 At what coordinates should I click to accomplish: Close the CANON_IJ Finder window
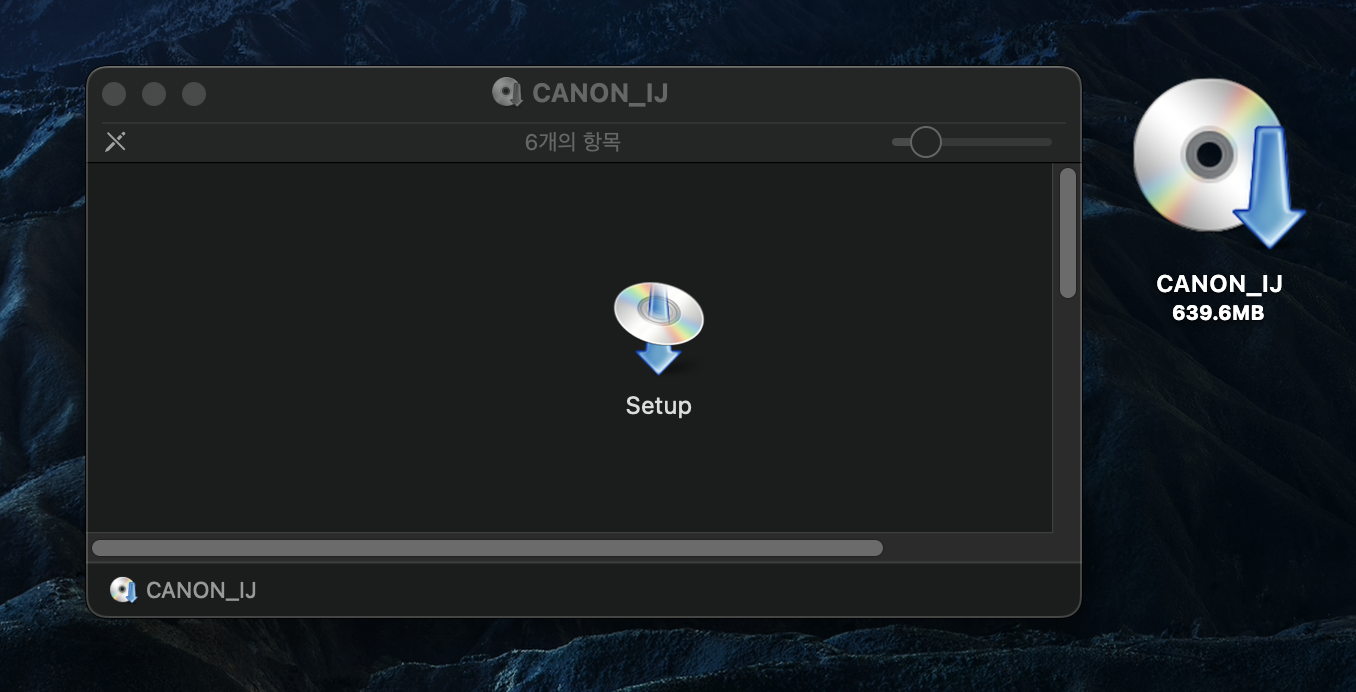click(114, 94)
